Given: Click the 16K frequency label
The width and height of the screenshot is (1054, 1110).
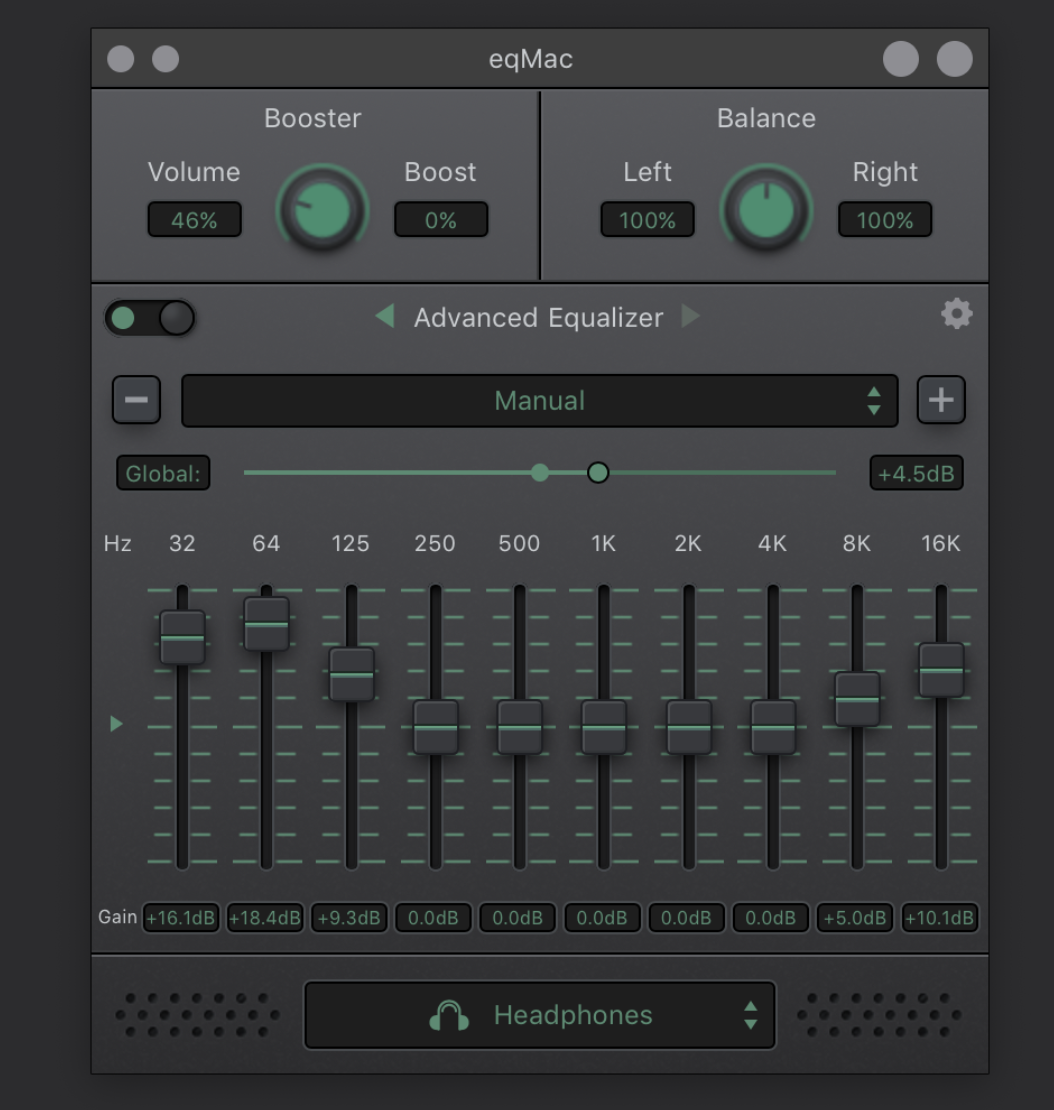Looking at the screenshot, I should coord(940,544).
